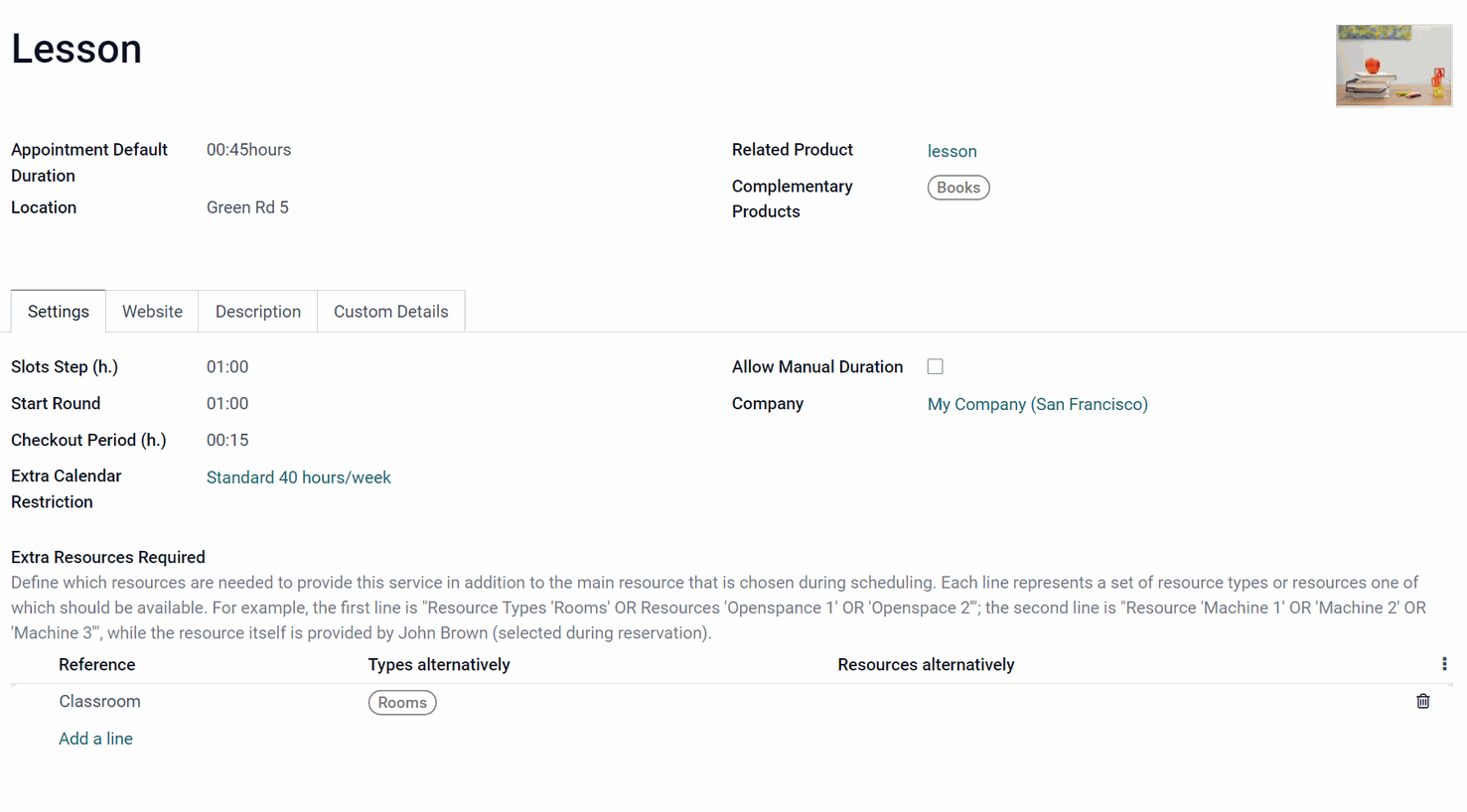Open the lesson related product link
Screen dimensions: 1467x812
coord(952,151)
